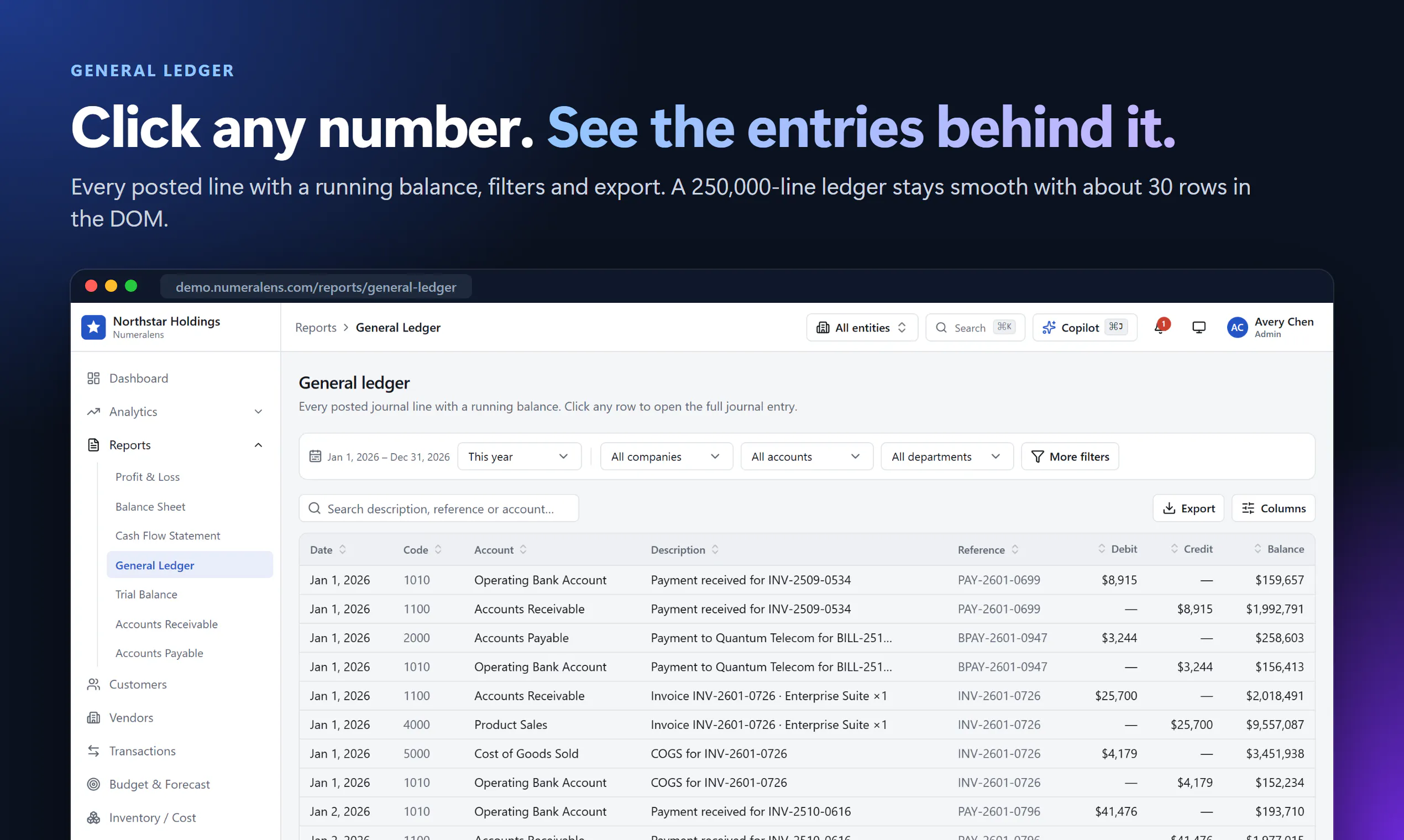Click the top bar Search field
The width and height of the screenshot is (1404, 840).
tap(975, 327)
